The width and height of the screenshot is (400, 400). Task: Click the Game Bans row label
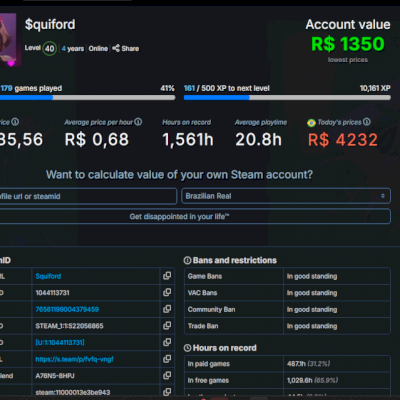(x=205, y=276)
